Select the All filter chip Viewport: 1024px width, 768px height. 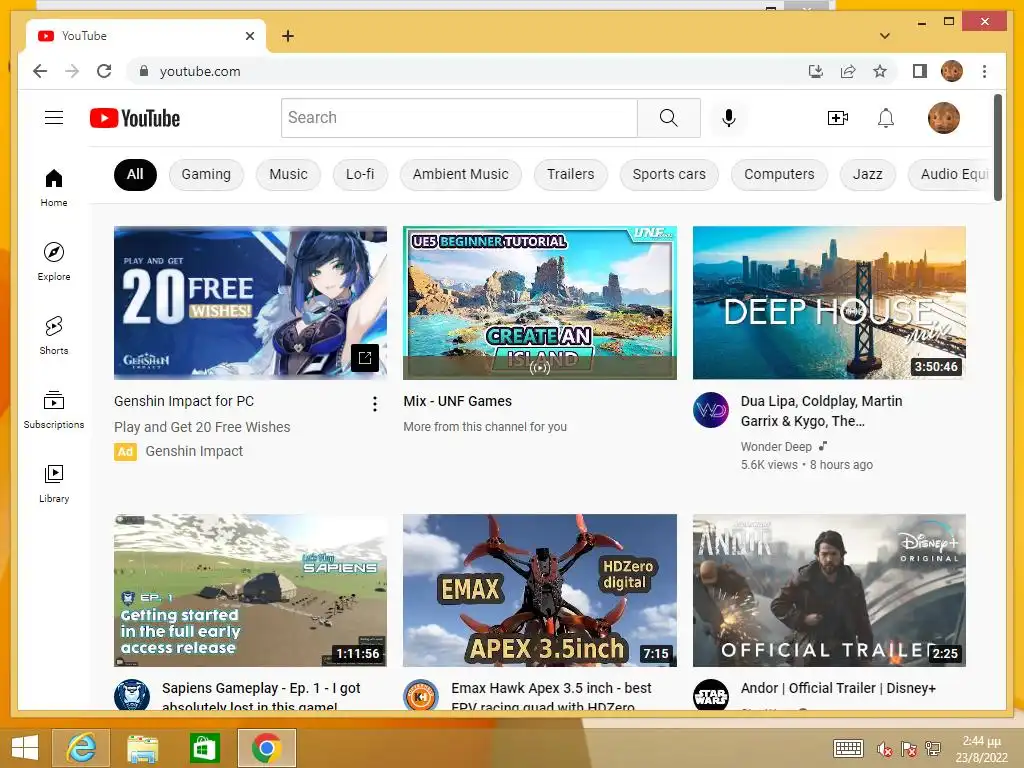point(135,174)
